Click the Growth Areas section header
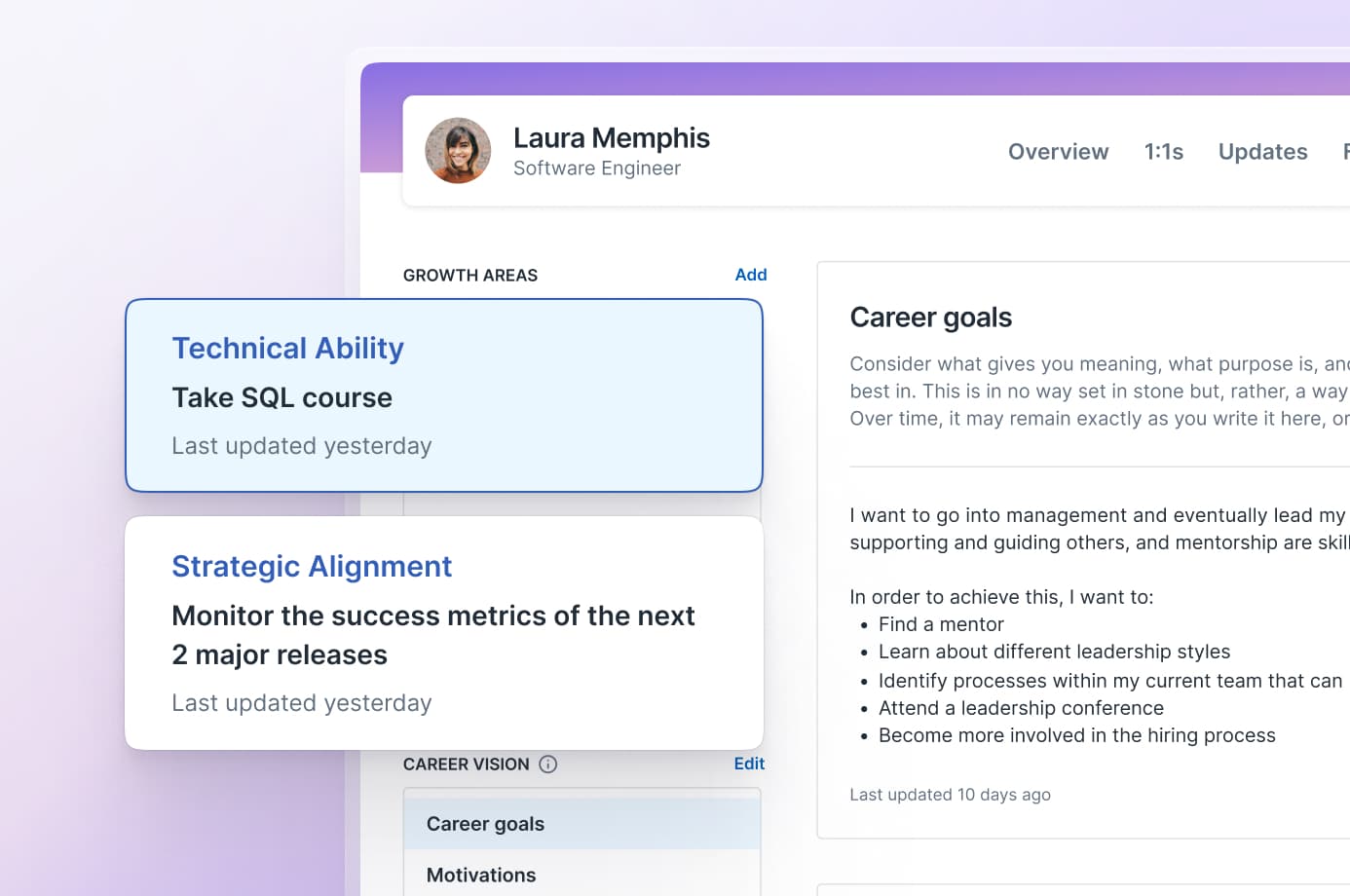This screenshot has width=1350, height=896. click(x=470, y=275)
